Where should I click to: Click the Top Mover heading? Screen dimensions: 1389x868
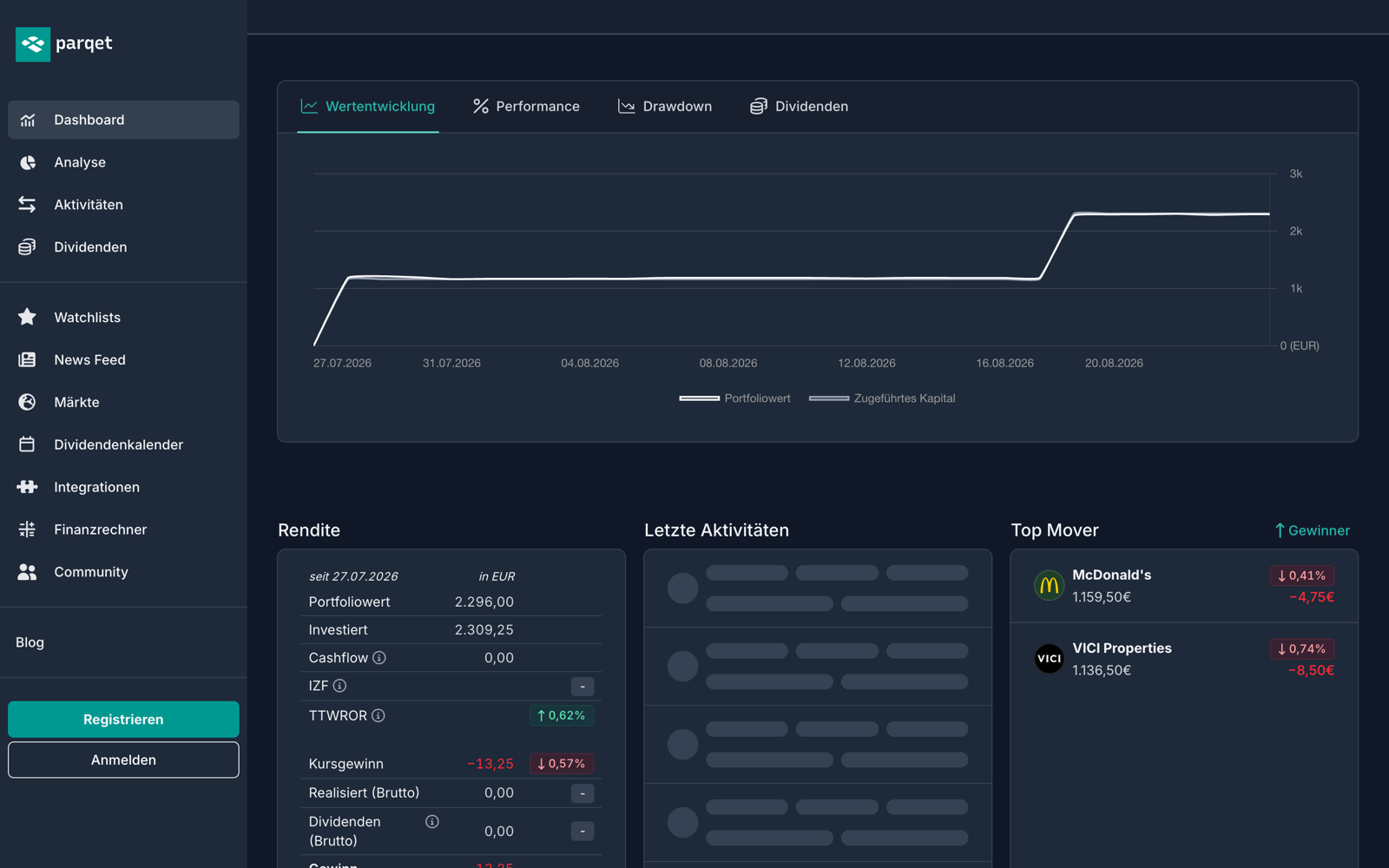pos(1055,530)
